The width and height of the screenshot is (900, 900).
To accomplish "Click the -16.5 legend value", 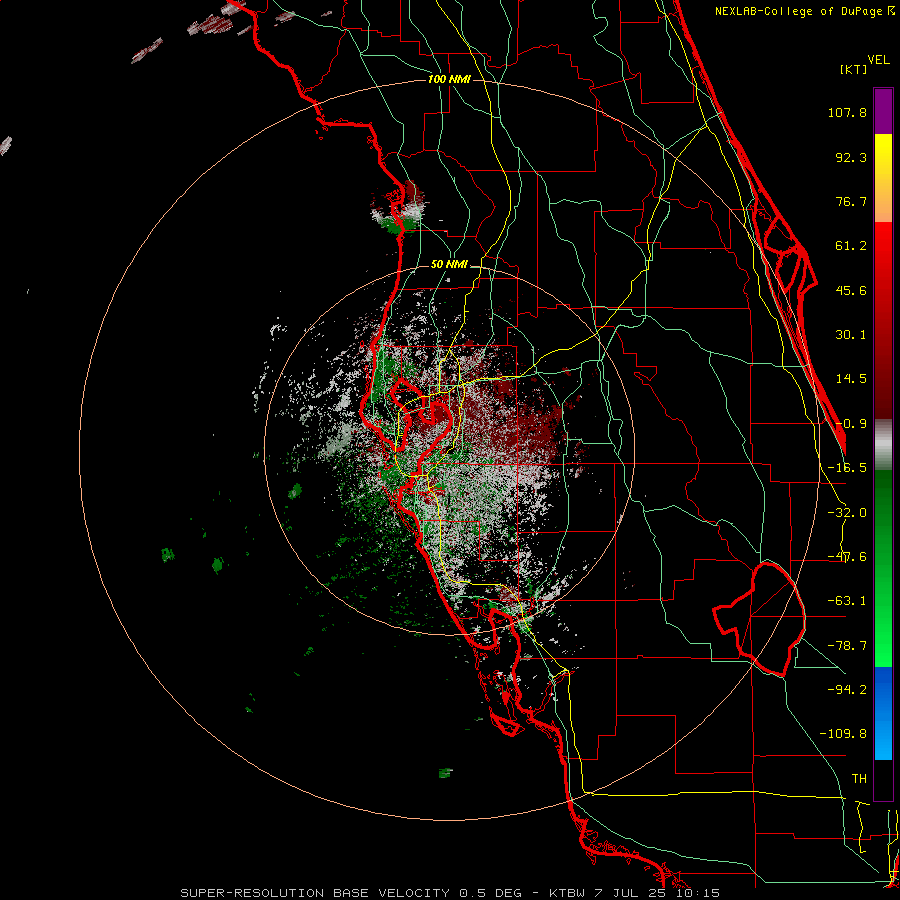I will pyautogui.click(x=847, y=468).
